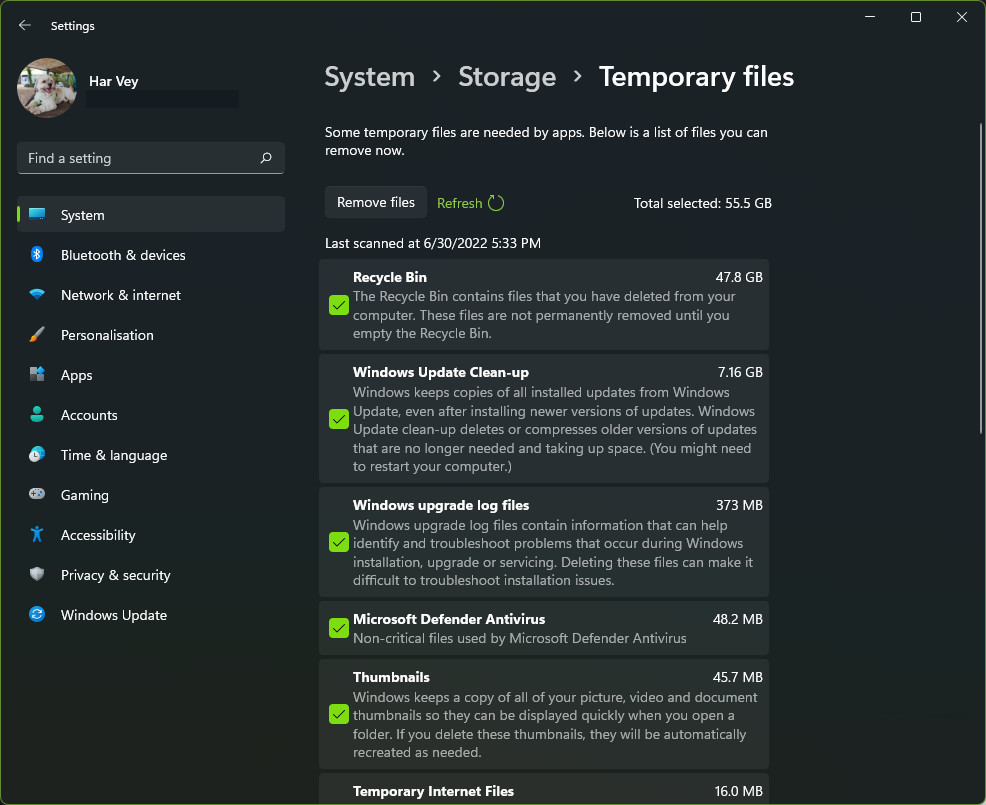Open Windows Update in the sidebar

point(151,614)
